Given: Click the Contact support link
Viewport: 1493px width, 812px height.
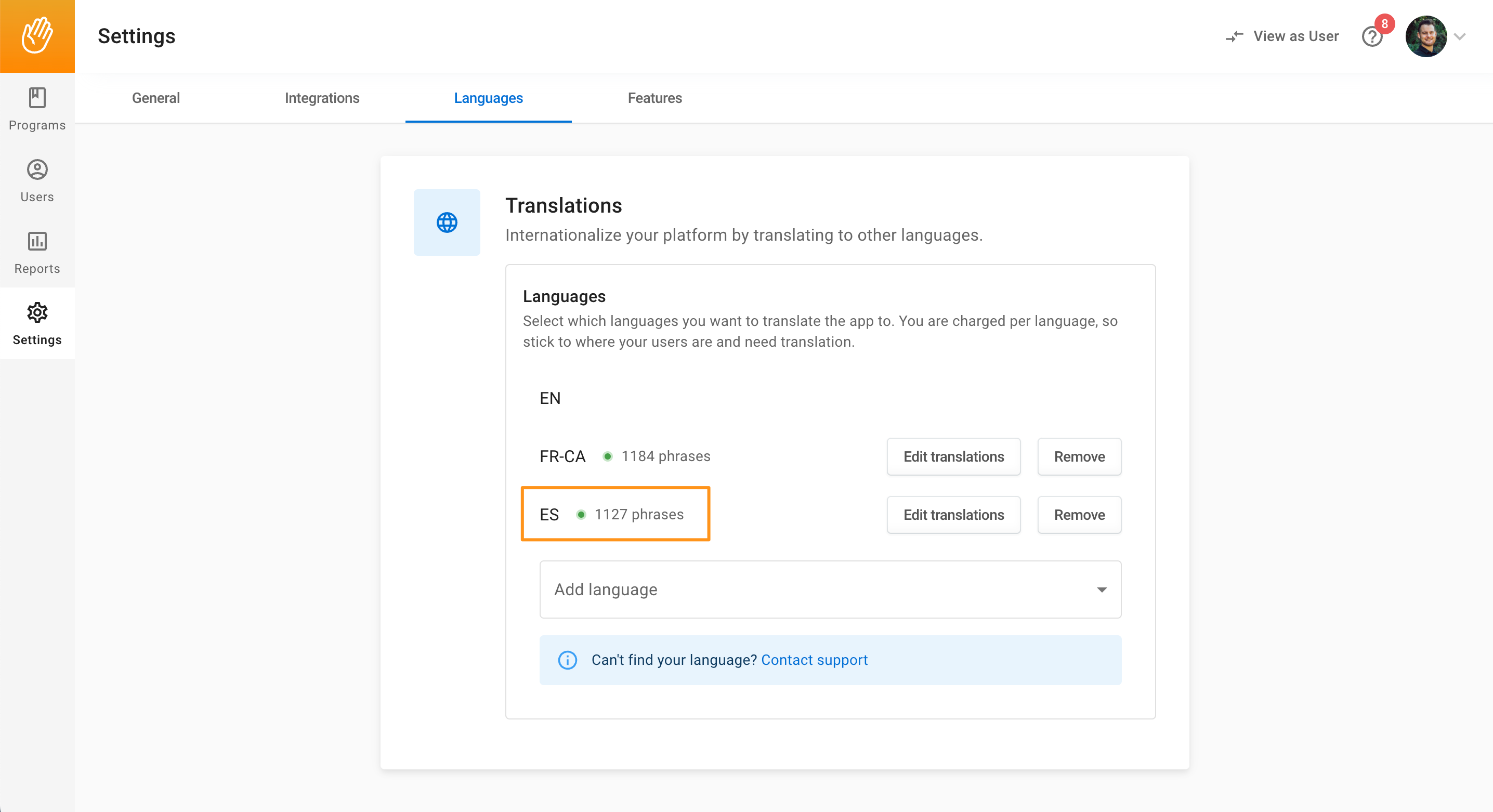Looking at the screenshot, I should (814, 660).
